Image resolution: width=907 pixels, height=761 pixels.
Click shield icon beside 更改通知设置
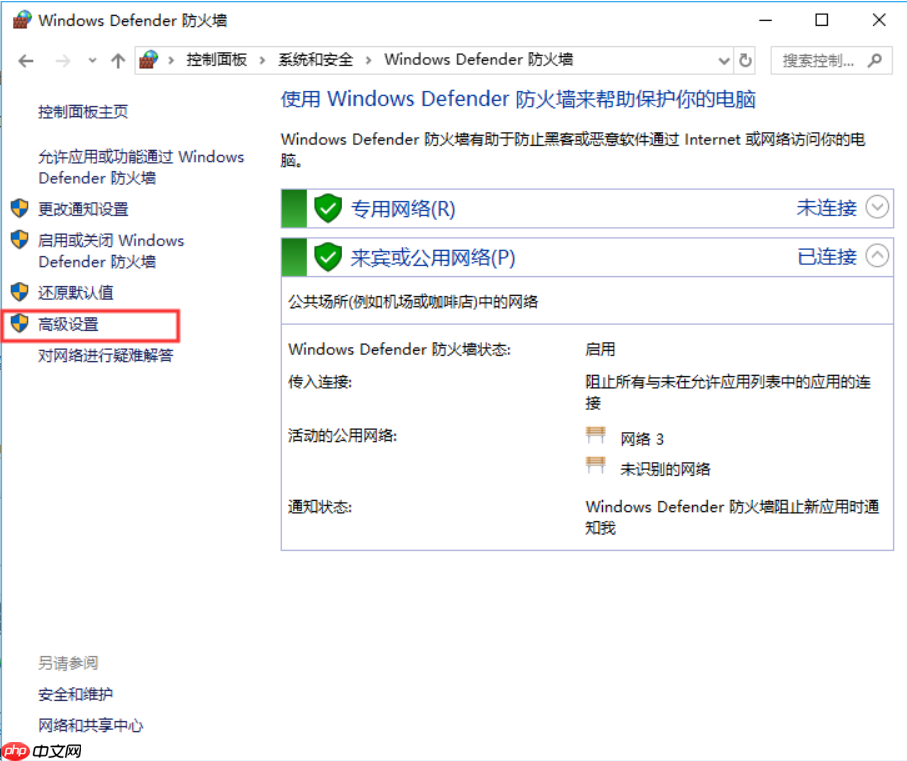20,208
